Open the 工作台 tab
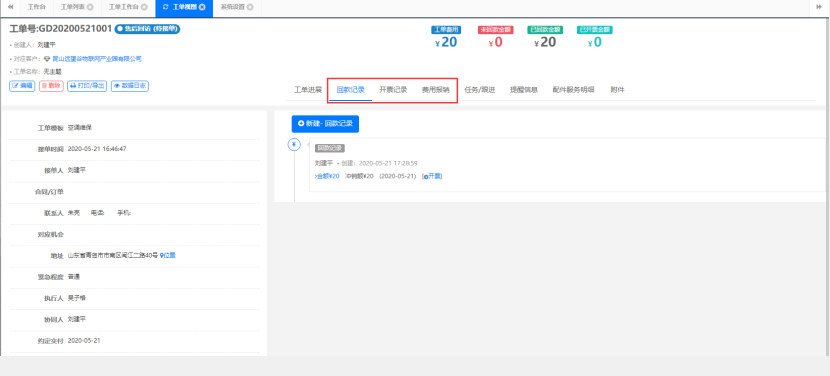The image size is (830, 376). 36,7
